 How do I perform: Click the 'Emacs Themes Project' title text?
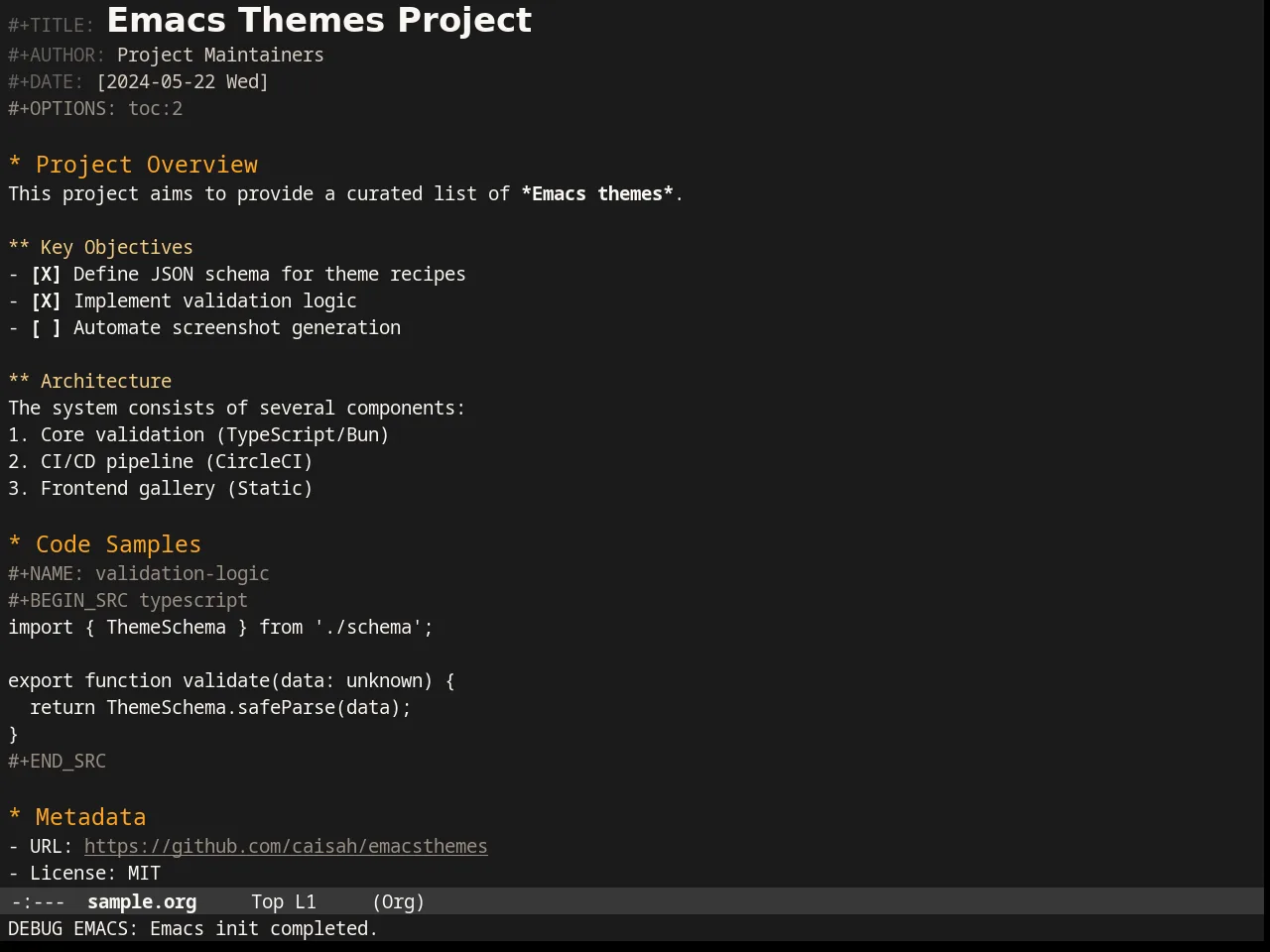click(x=319, y=20)
